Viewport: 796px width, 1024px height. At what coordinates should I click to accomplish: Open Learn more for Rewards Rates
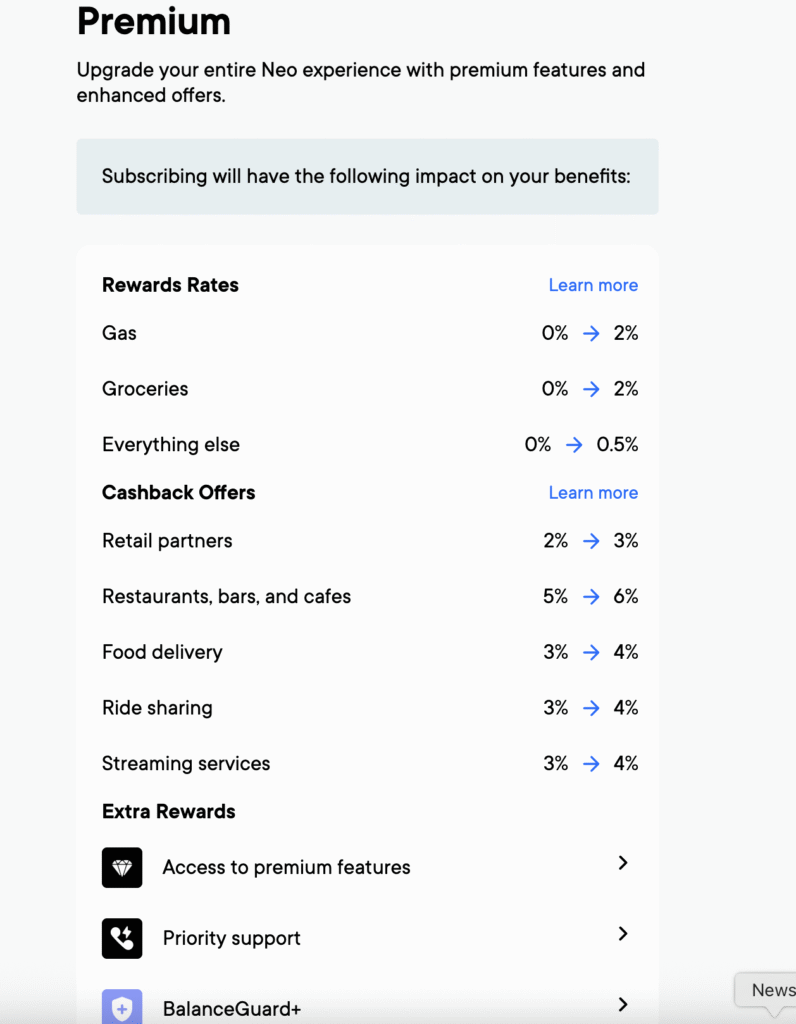(x=593, y=285)
